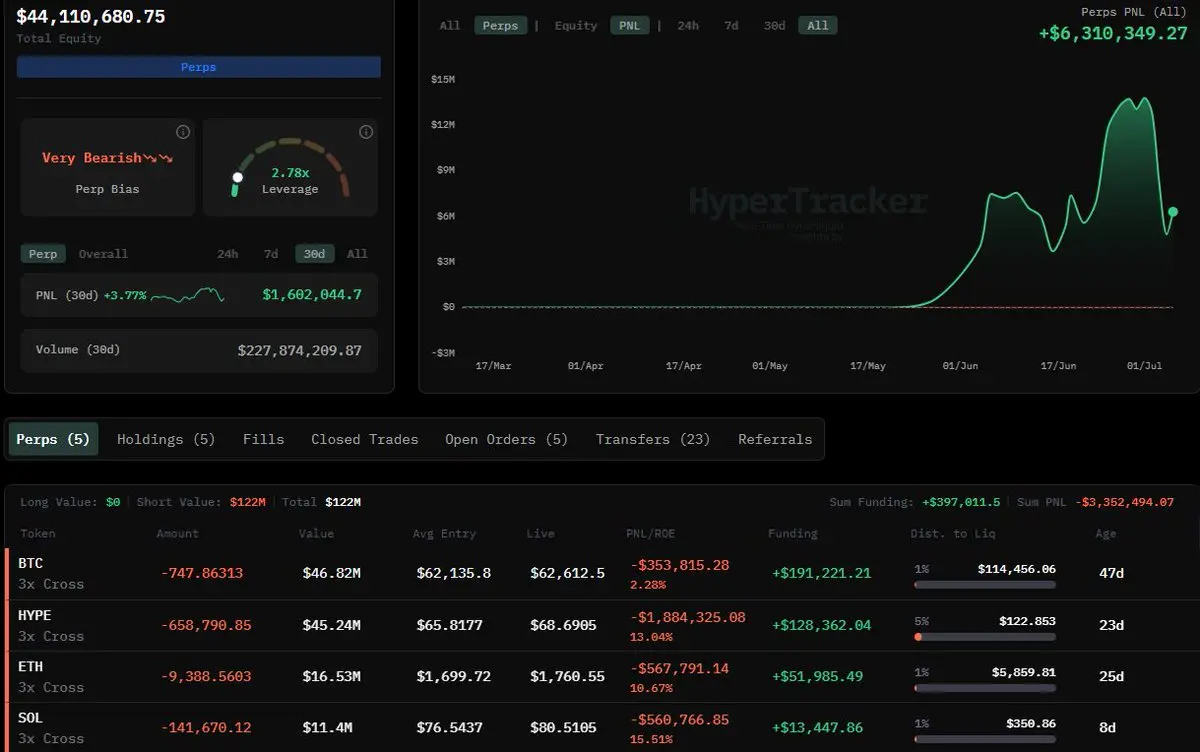The width and height of the screenshot is (1200, 752).
Task: Toggle the Overall stats view
Action: point(103,254)
